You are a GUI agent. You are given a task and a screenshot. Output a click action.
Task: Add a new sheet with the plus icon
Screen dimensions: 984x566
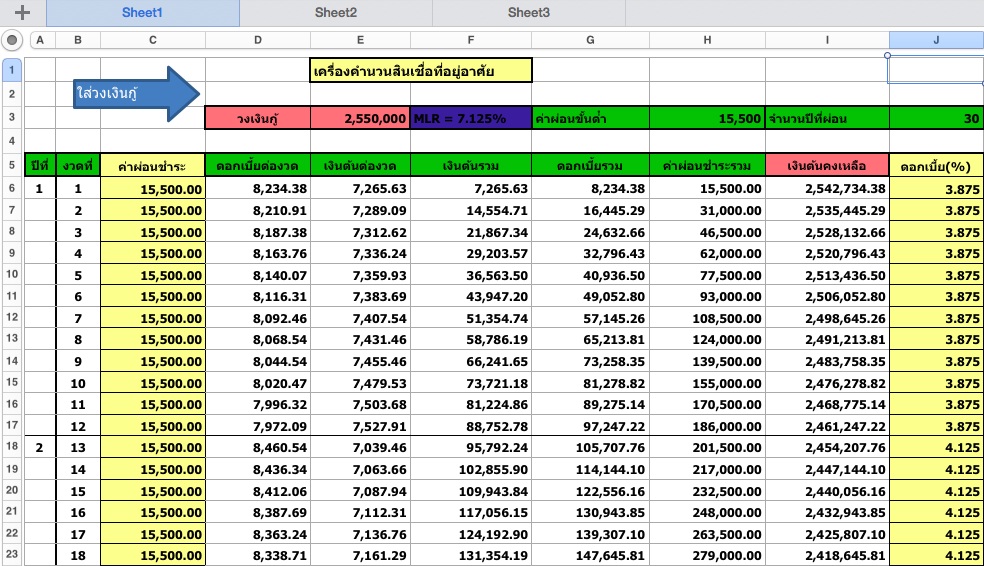(x=23, y=13)
